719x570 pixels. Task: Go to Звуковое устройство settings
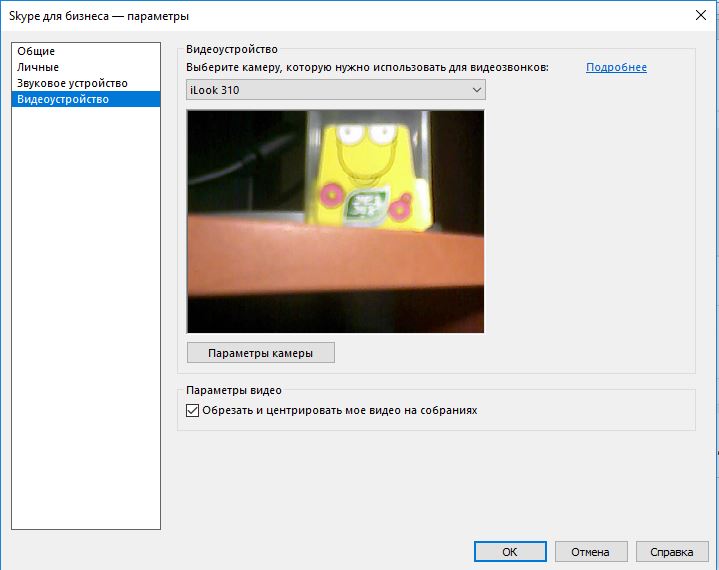tap(86, 83)
